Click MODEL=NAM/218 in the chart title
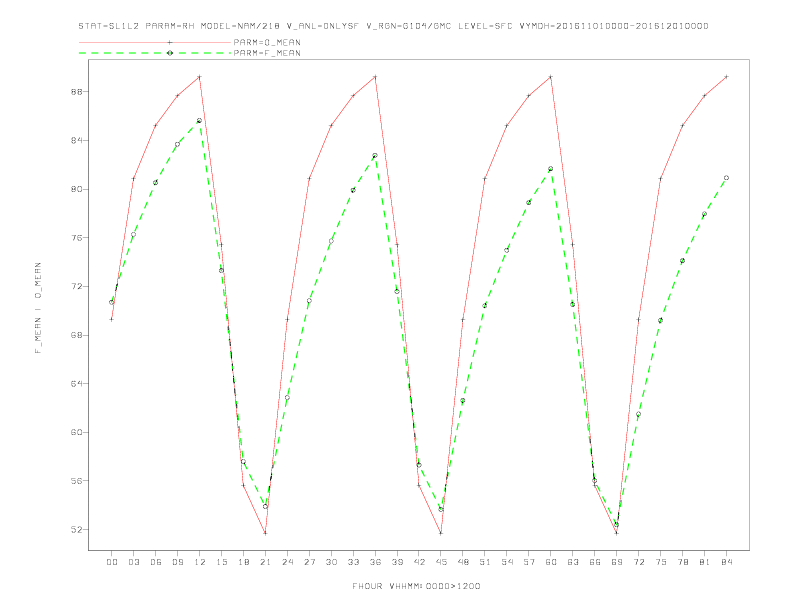The width and height of the screenshot is (792, 612). point(240,26)
